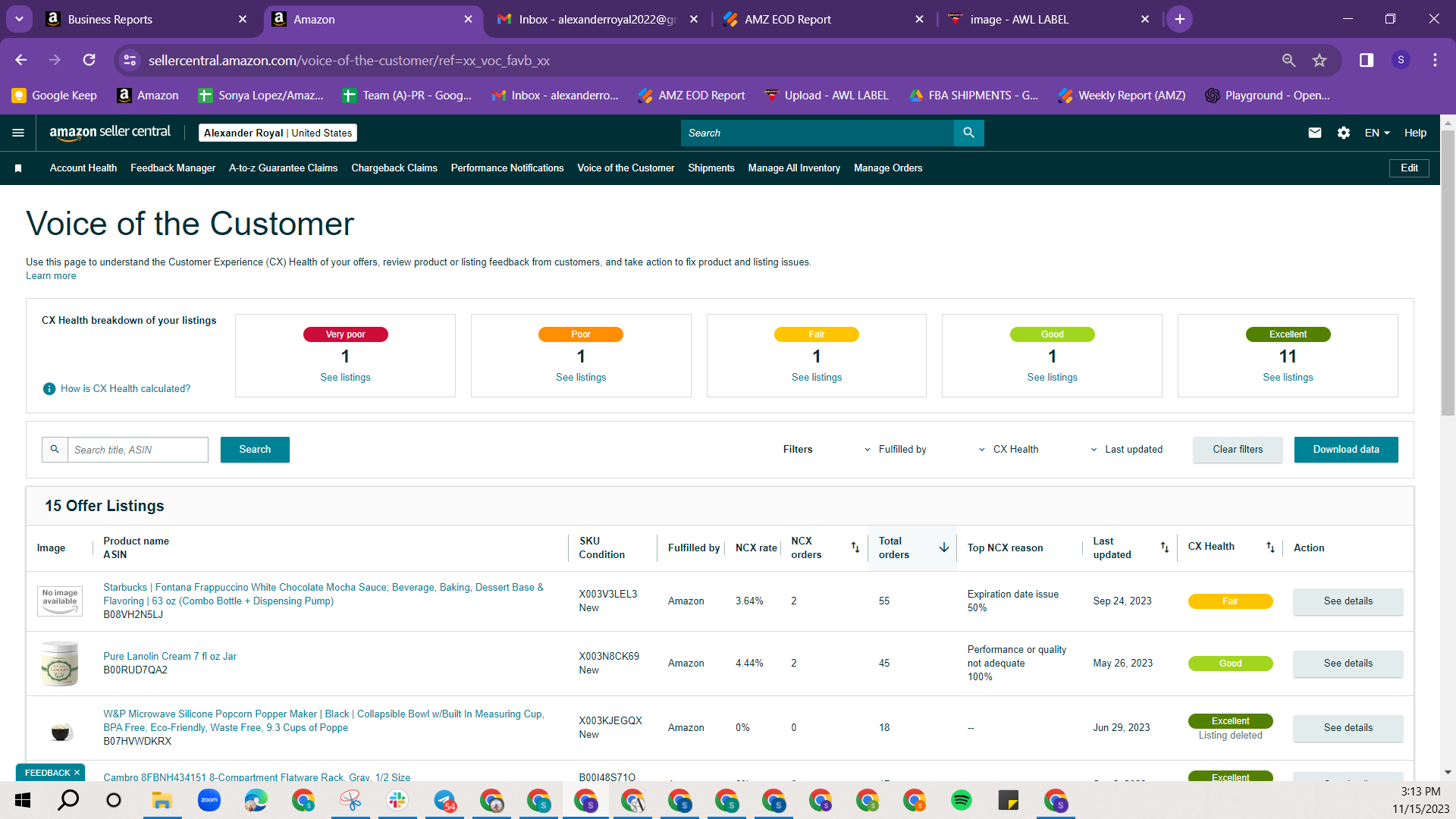
Task: Click How is CX Health calculated link
Action: click(x=126, y=389)
